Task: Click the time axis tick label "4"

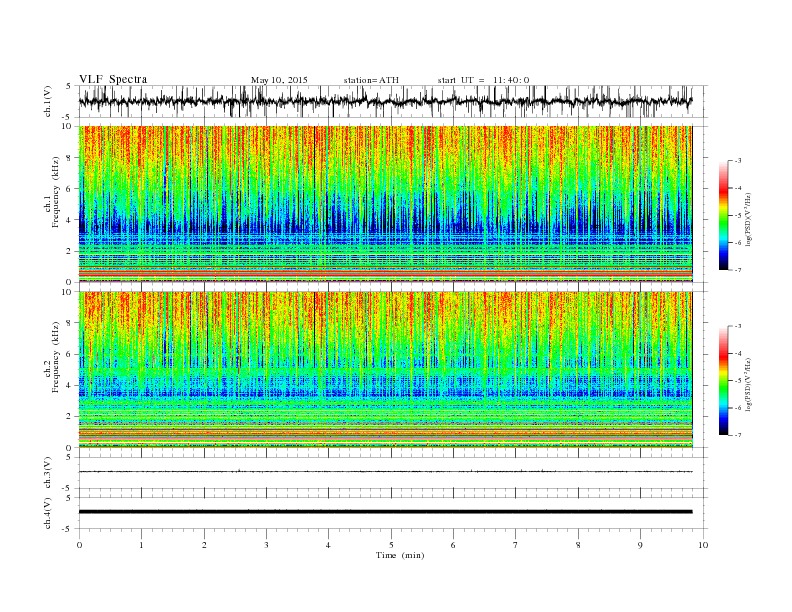Action: point(328,545)
